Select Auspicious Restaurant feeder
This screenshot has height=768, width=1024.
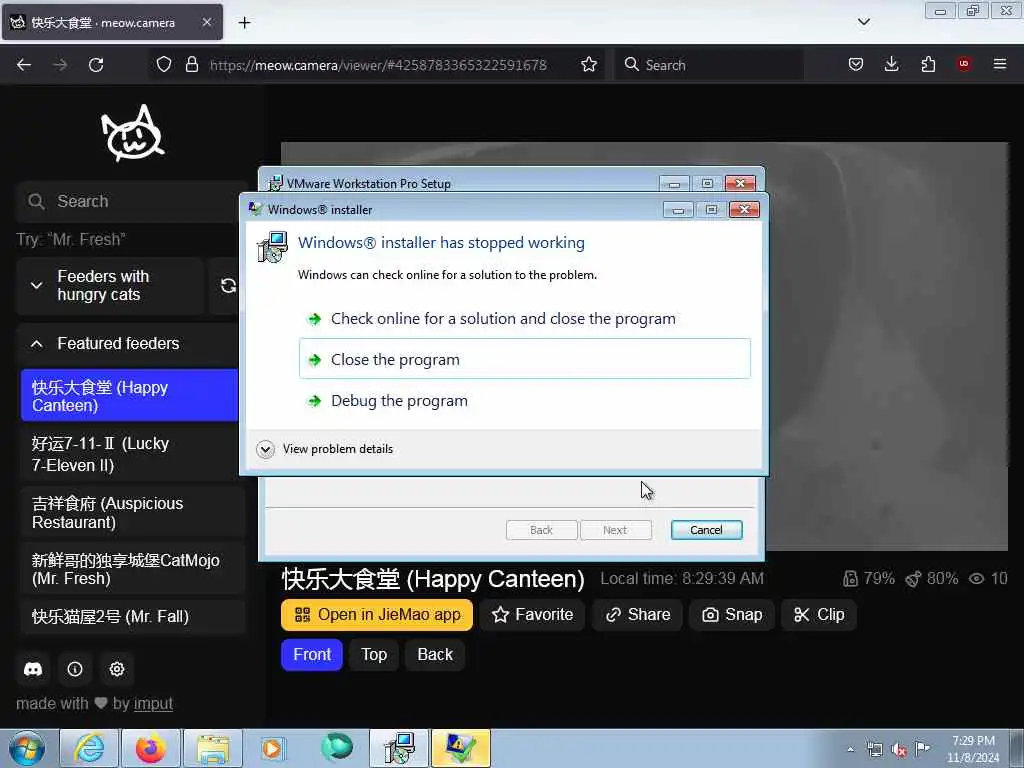pos(131,513)
